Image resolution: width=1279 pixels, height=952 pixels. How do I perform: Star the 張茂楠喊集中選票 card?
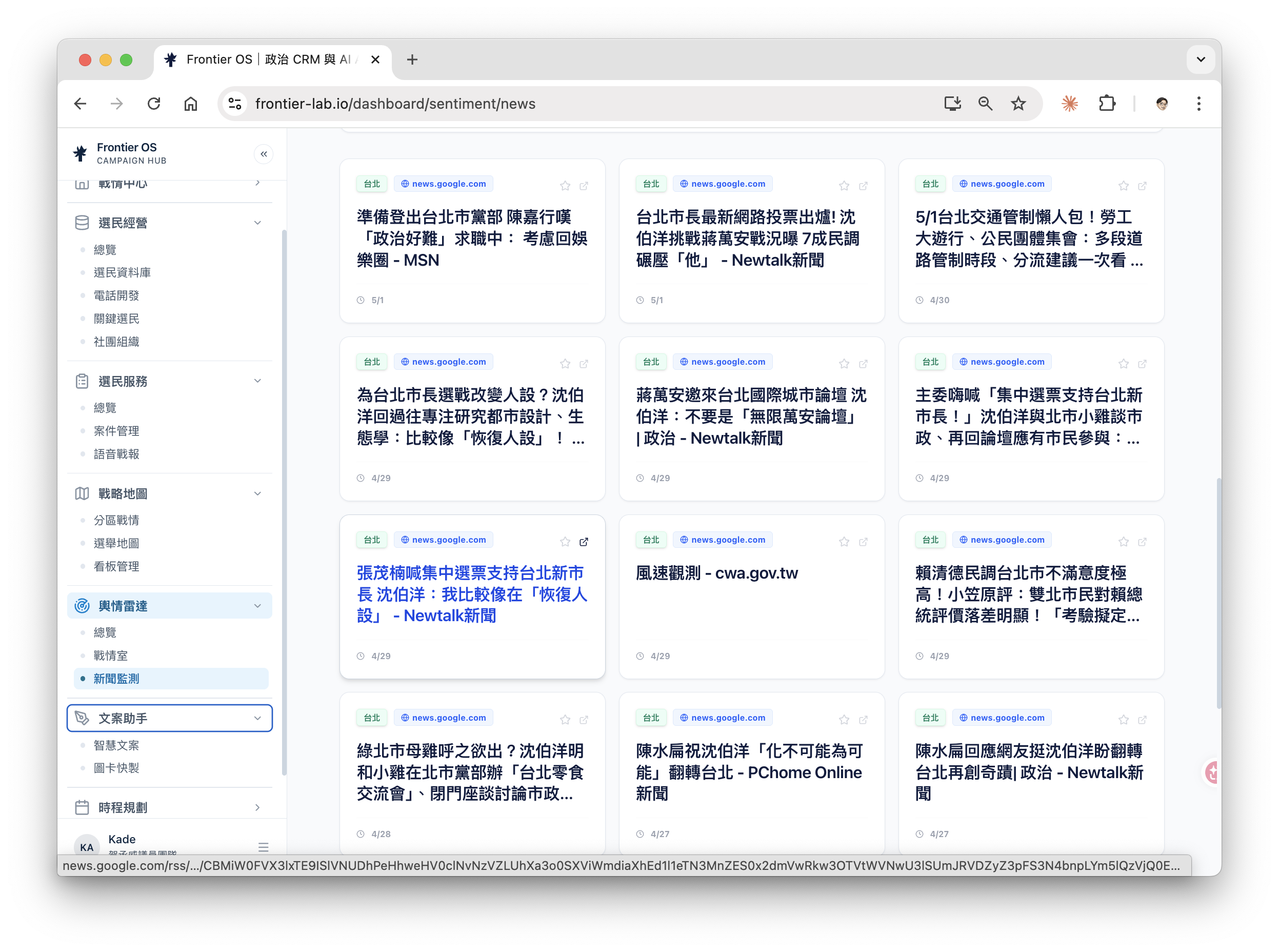(x=565, y=542)
